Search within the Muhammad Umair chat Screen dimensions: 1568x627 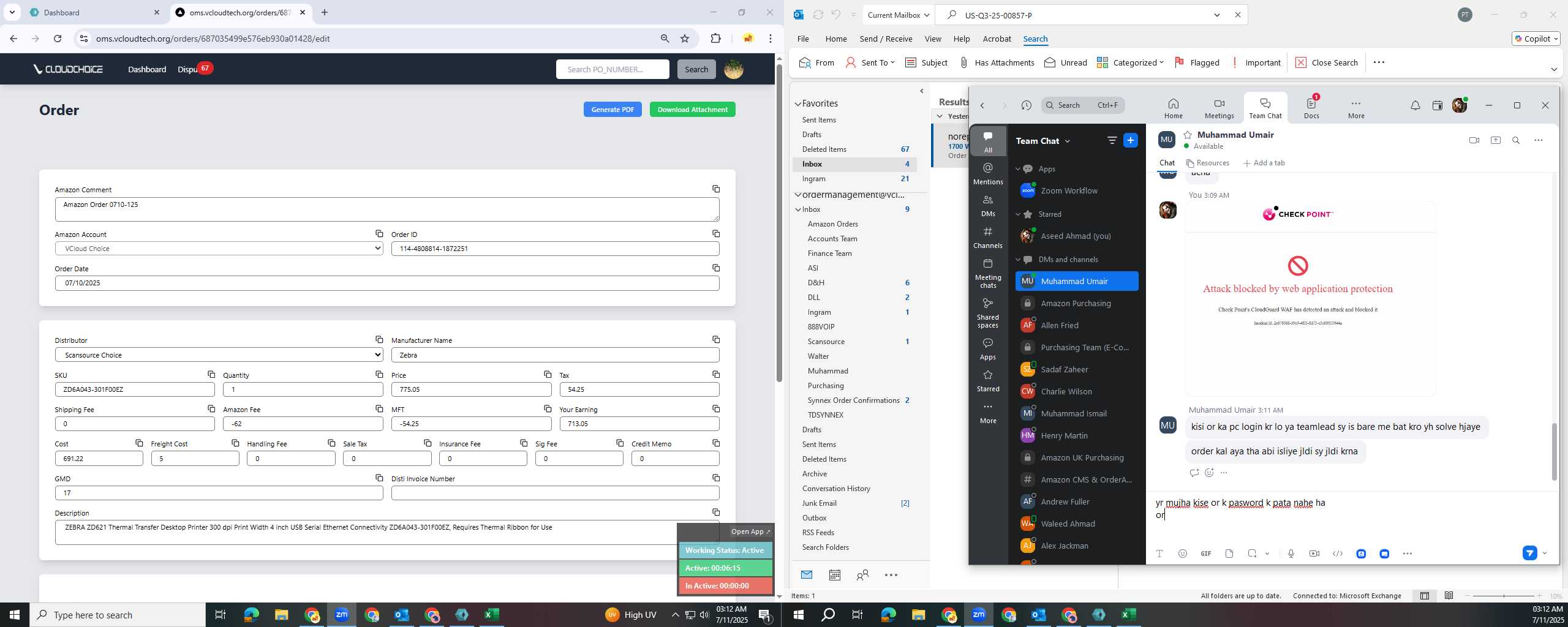click(x=1516, y=140)
